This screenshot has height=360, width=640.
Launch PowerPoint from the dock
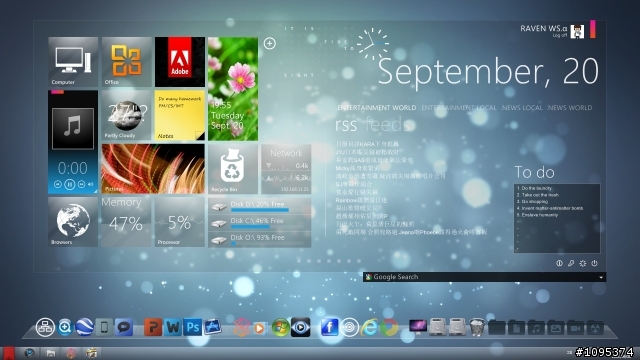[153, 327]
